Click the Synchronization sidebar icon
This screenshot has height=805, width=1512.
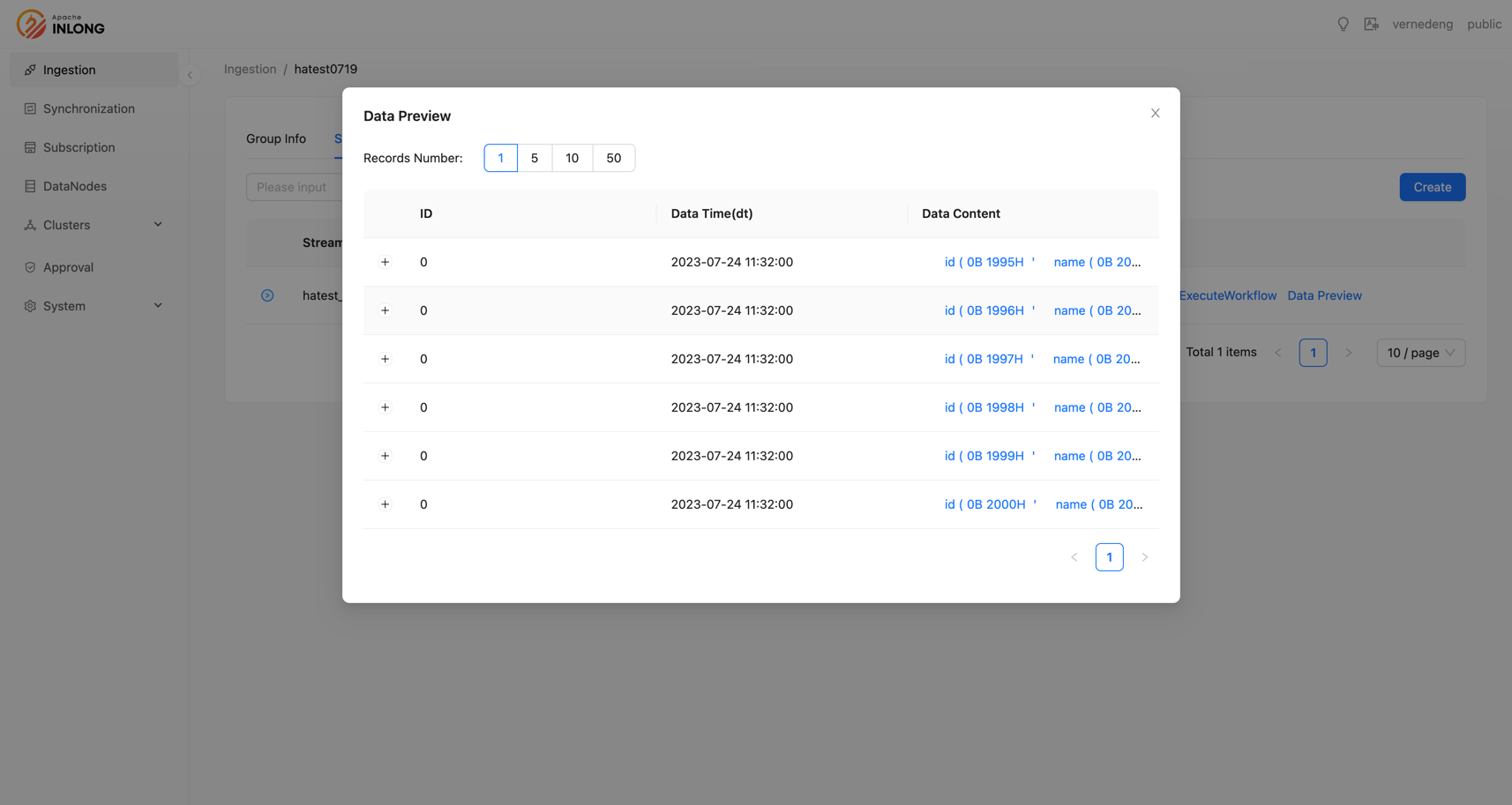pyautogui.click(x=30, y=108)
